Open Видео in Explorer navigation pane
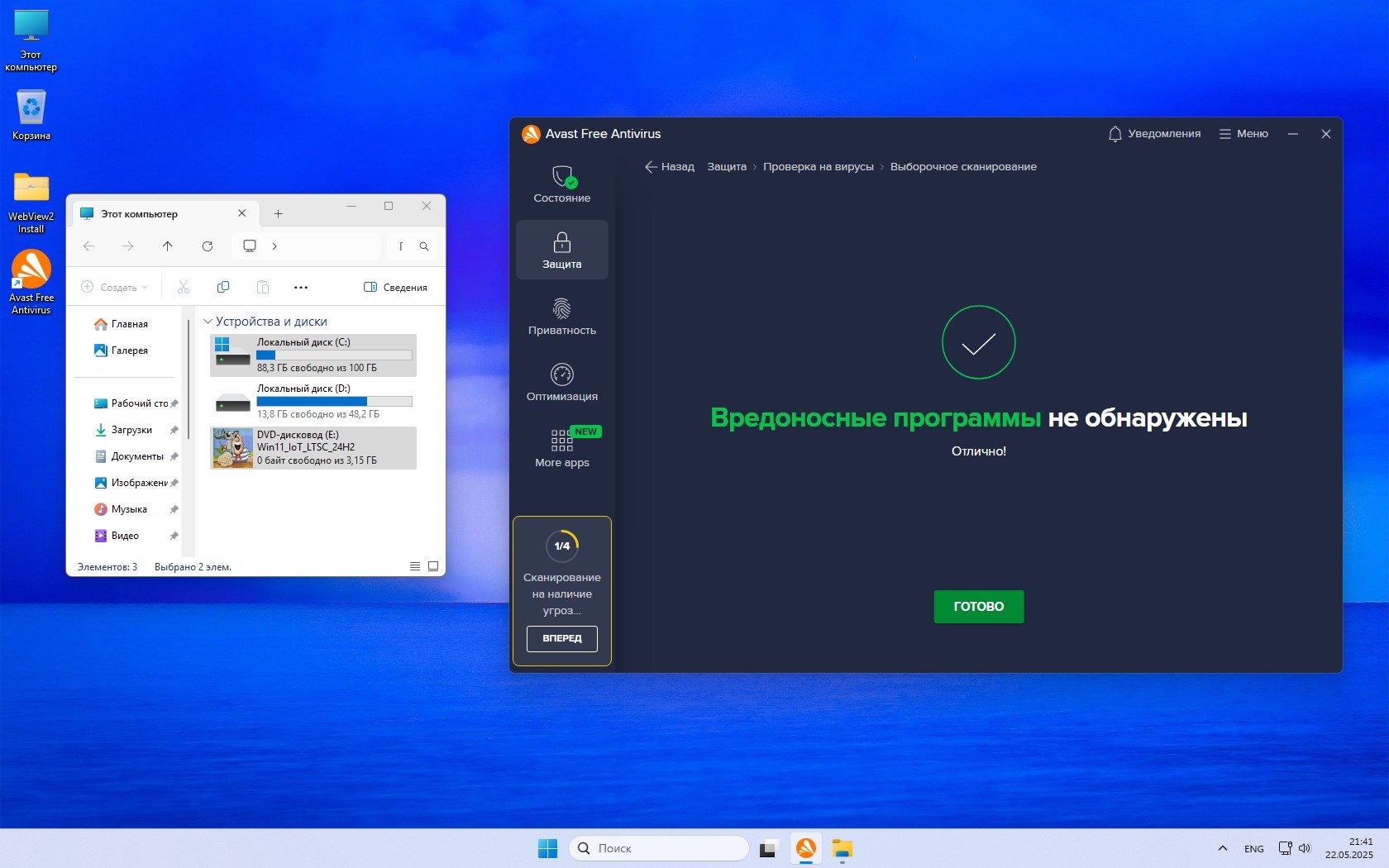Screen dimensions: 1389x868 [136, 536]
